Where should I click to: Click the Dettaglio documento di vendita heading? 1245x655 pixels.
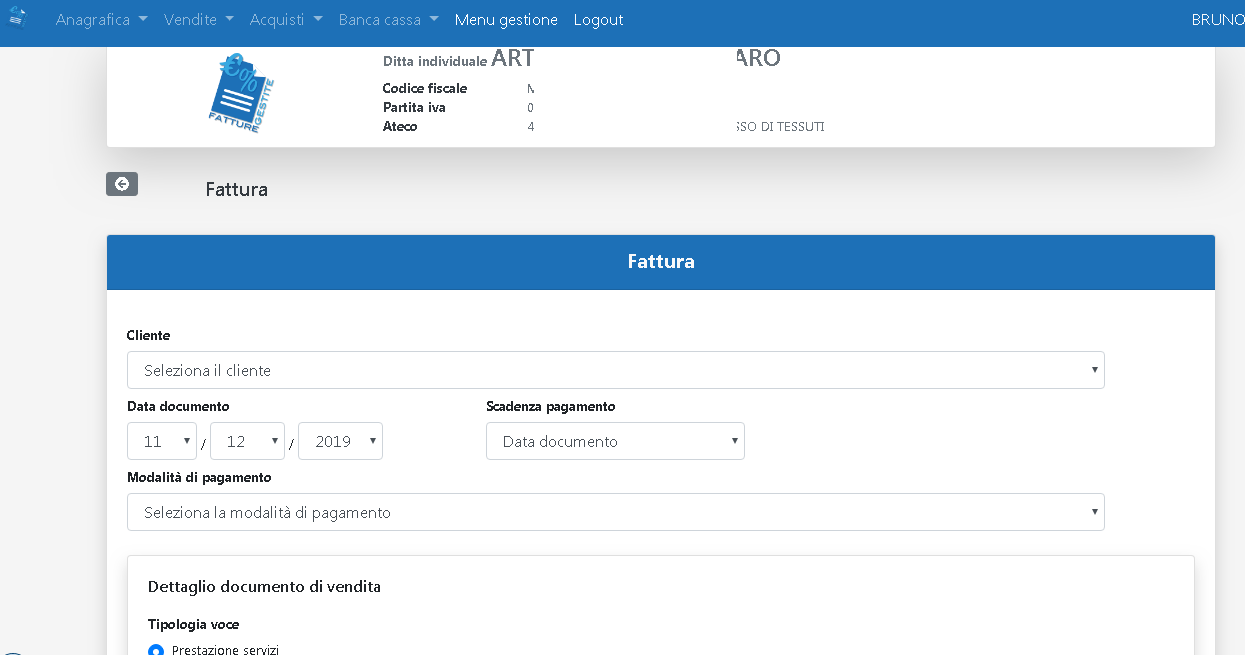[x=264, y=587]
